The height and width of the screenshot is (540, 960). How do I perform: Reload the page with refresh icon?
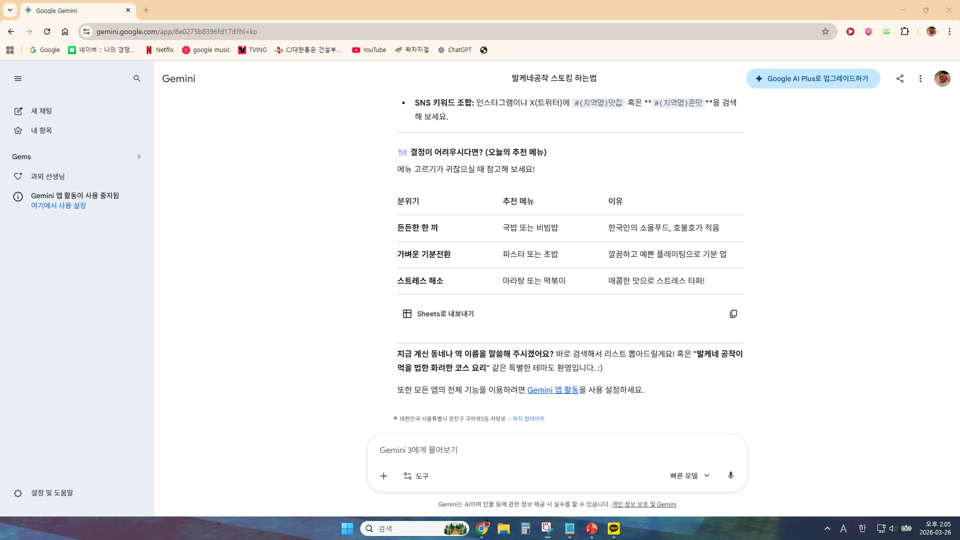47,31
